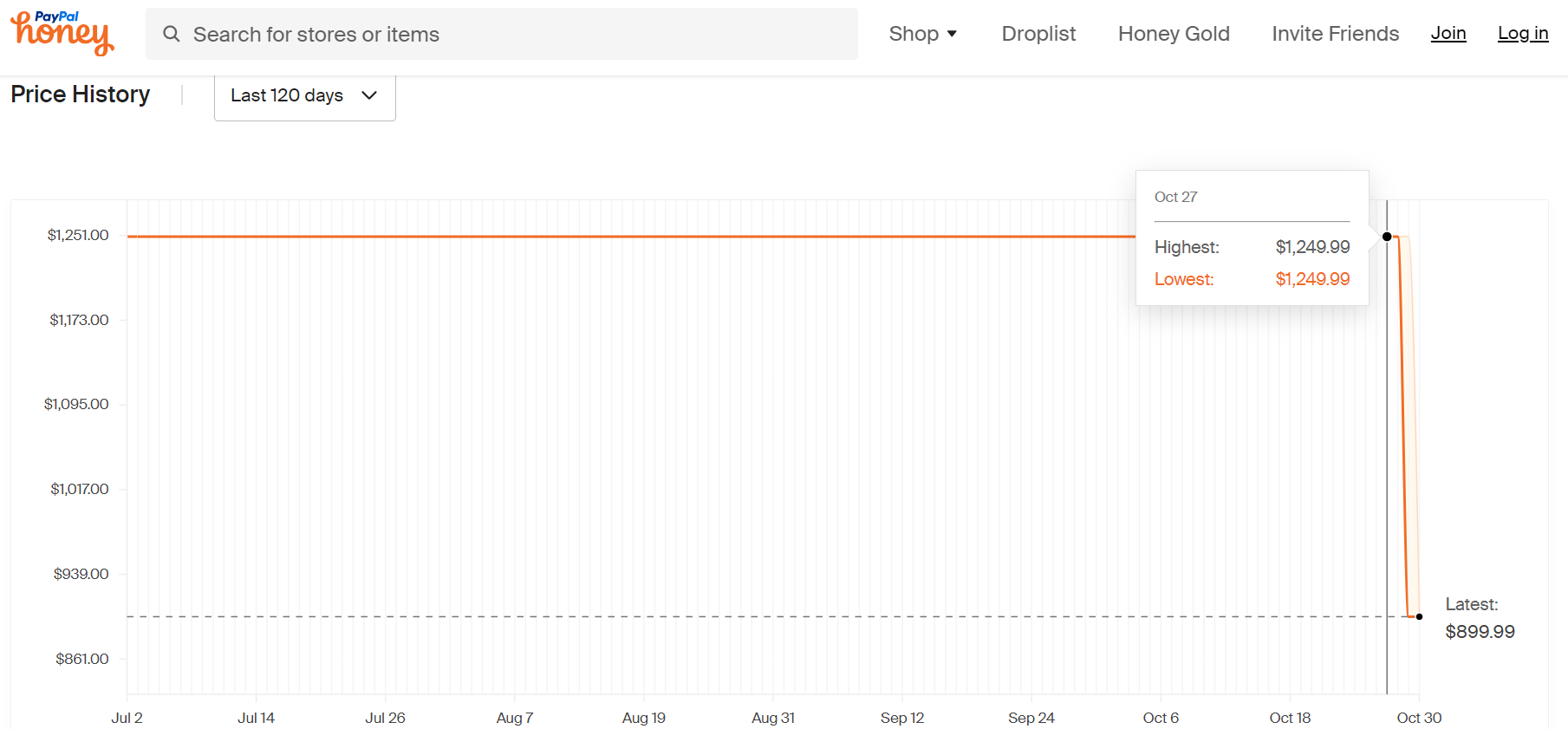Click the Join link
Viewport: 1568px width, 729px height.
coord(1448,33)
